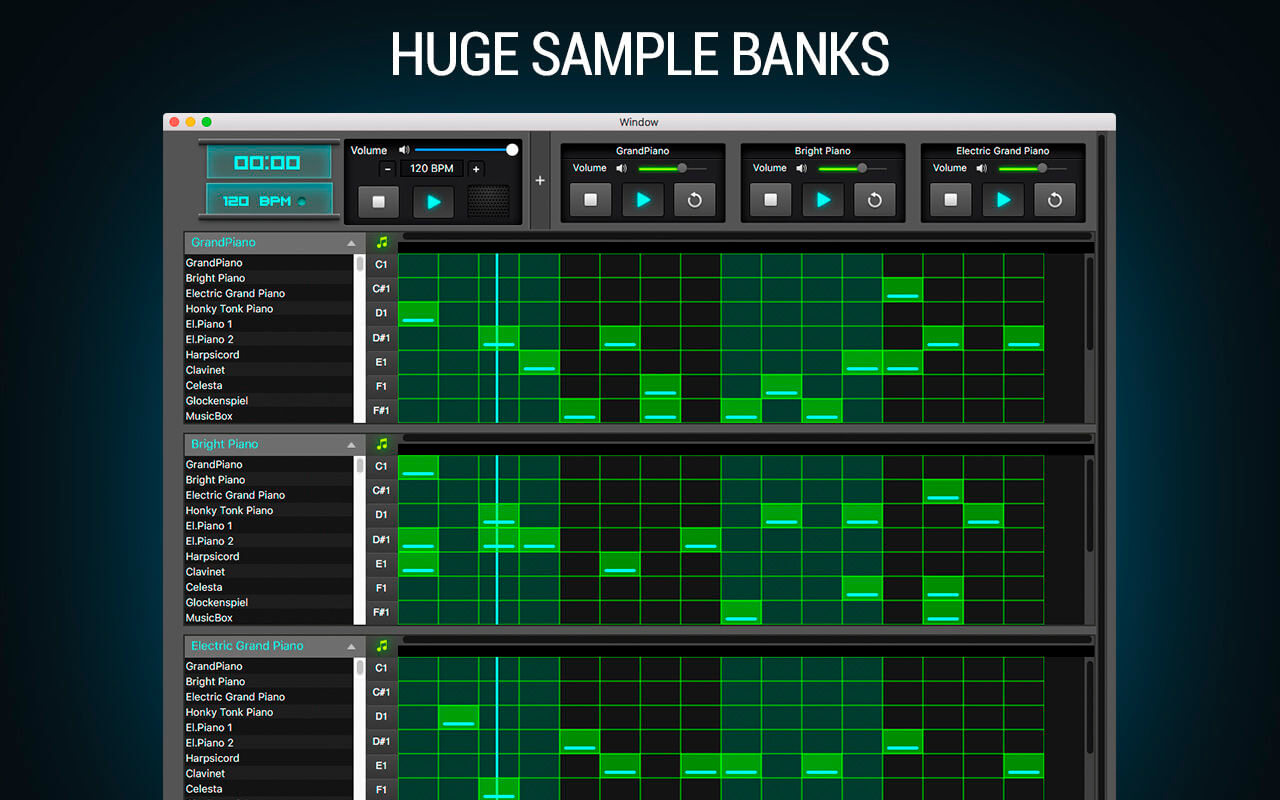Toggle the D1 note in first GrandPiano grid column

(418, 314)
